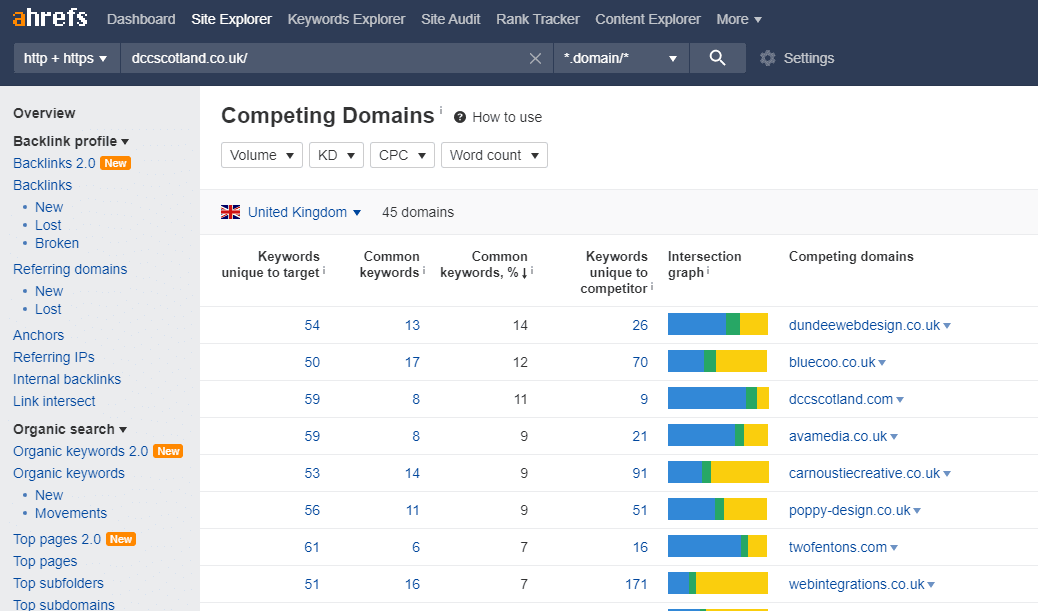Expand the More menu in top navigation
The width and height of the screenshot is (1038, 611).
pos(739,19)
